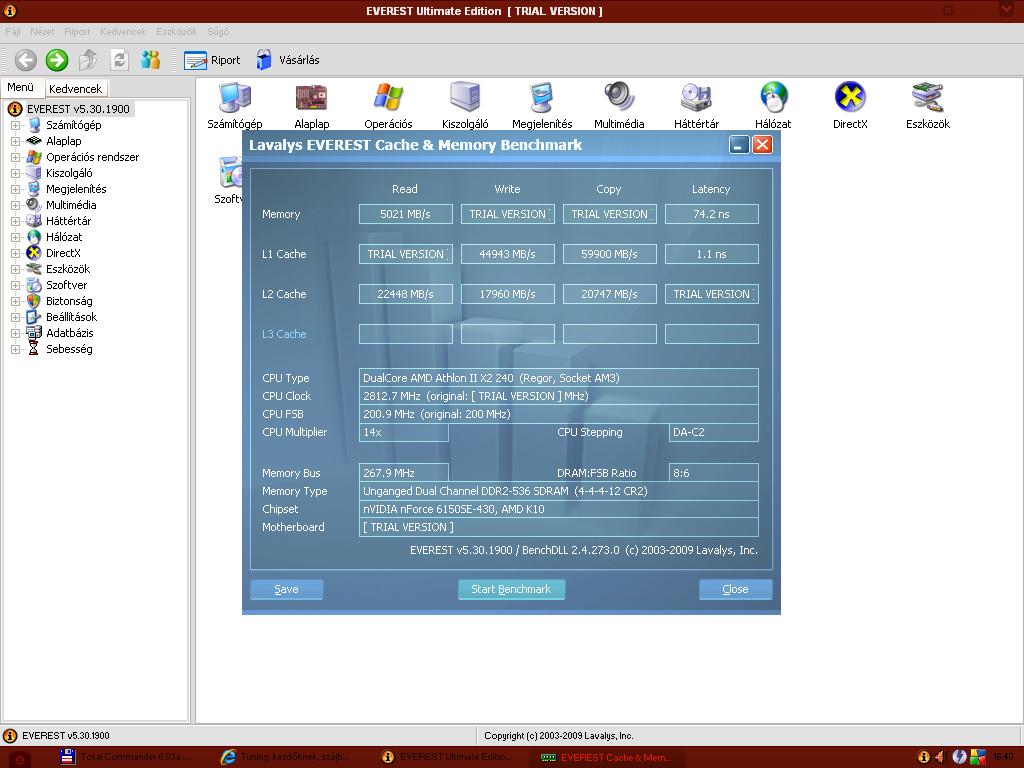Open the Alaplap motherboard icon
The height and width of the screenshot is (768, 1024).
click(312, 106)
